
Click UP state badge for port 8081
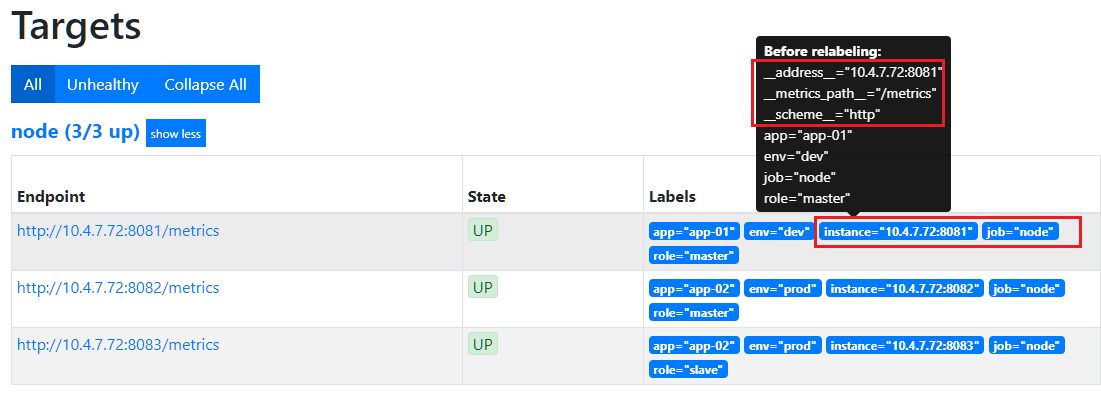(x=483, y=230)
